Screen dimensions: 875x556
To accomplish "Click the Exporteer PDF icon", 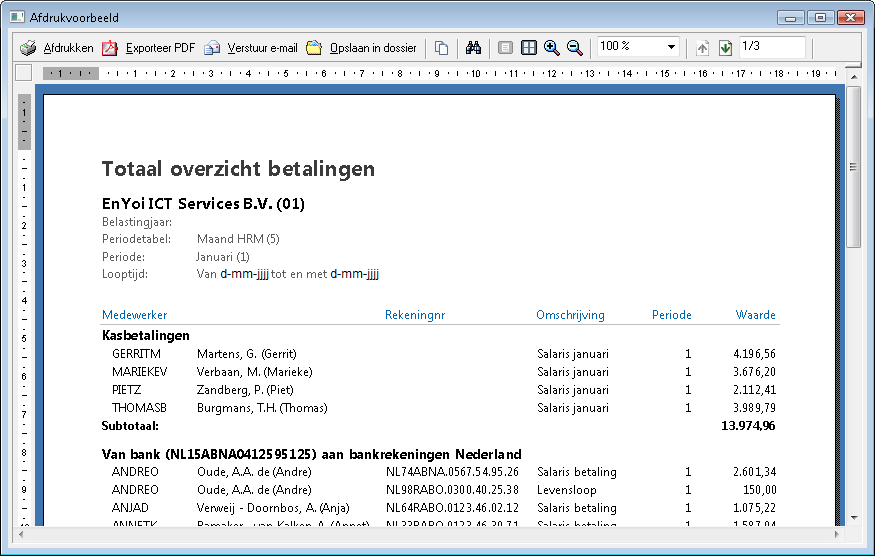I will click(110, 48).
